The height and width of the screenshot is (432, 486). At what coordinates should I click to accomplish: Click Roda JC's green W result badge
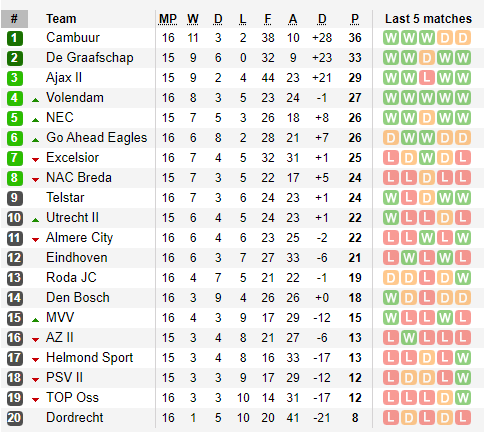tap(463, 278)
